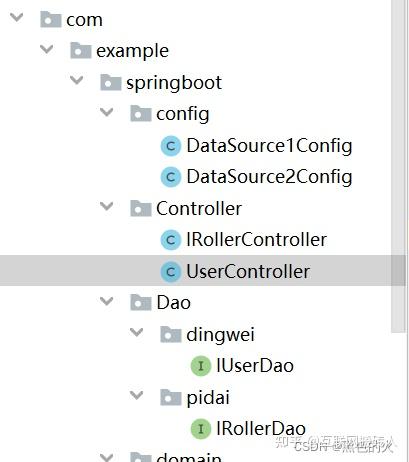Click the UserController class icon
This screenshot has width=409, height=462.
171,272
